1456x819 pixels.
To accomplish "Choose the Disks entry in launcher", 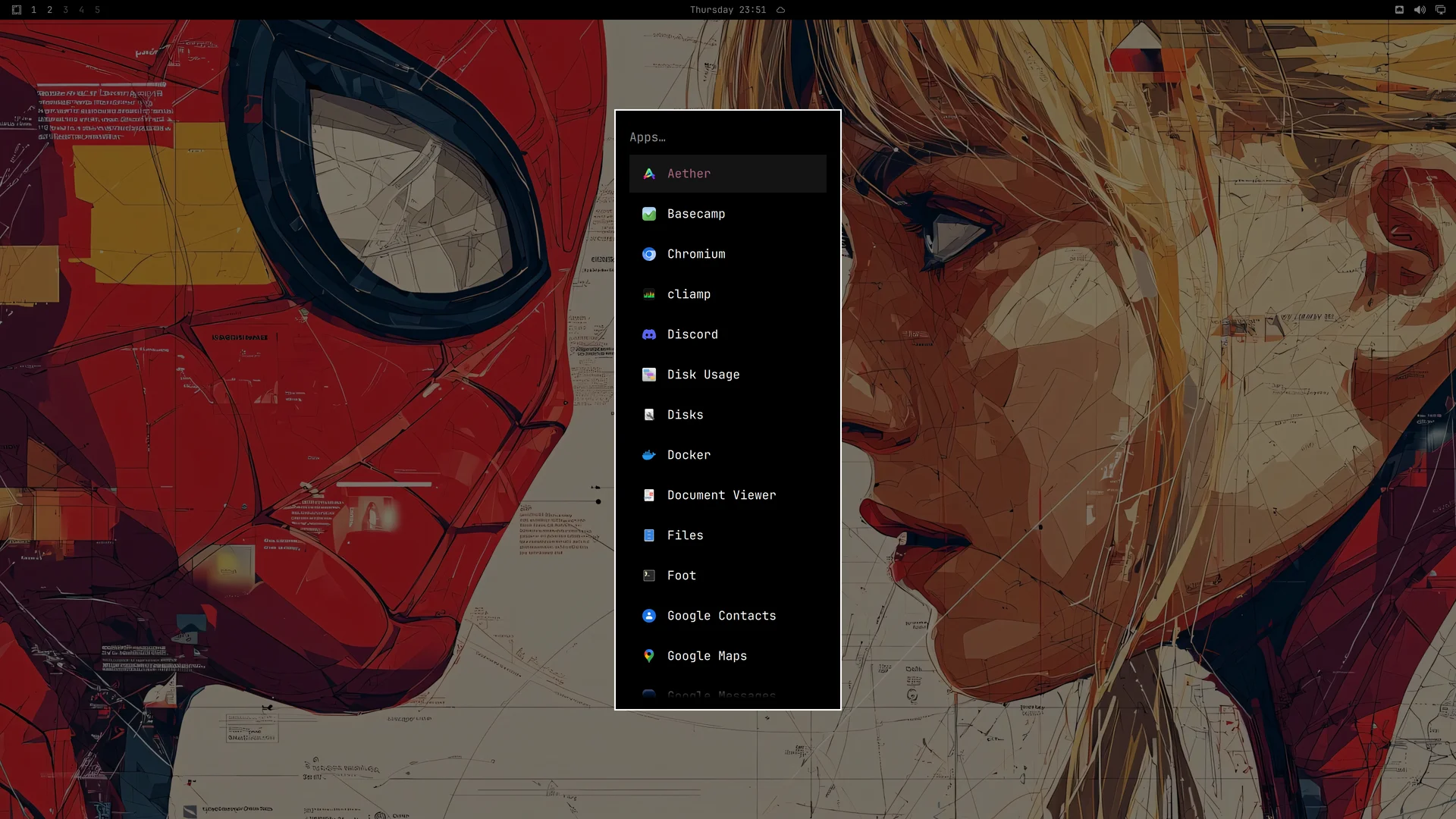I will [728, 415].
